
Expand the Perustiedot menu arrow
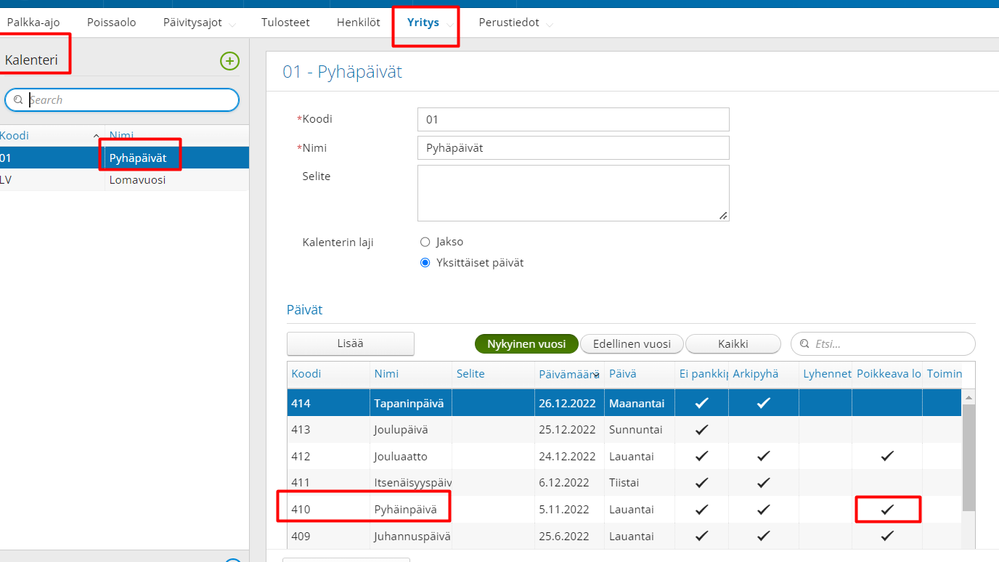[549, 25]
